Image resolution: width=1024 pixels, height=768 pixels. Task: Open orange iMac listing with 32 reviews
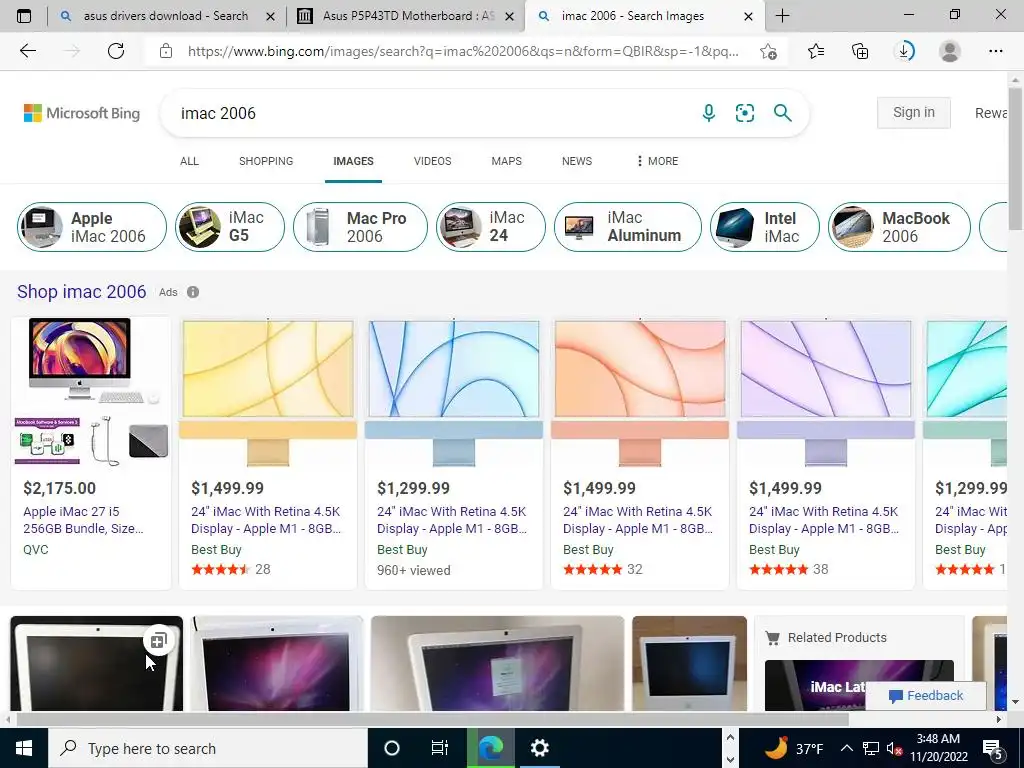640,453
